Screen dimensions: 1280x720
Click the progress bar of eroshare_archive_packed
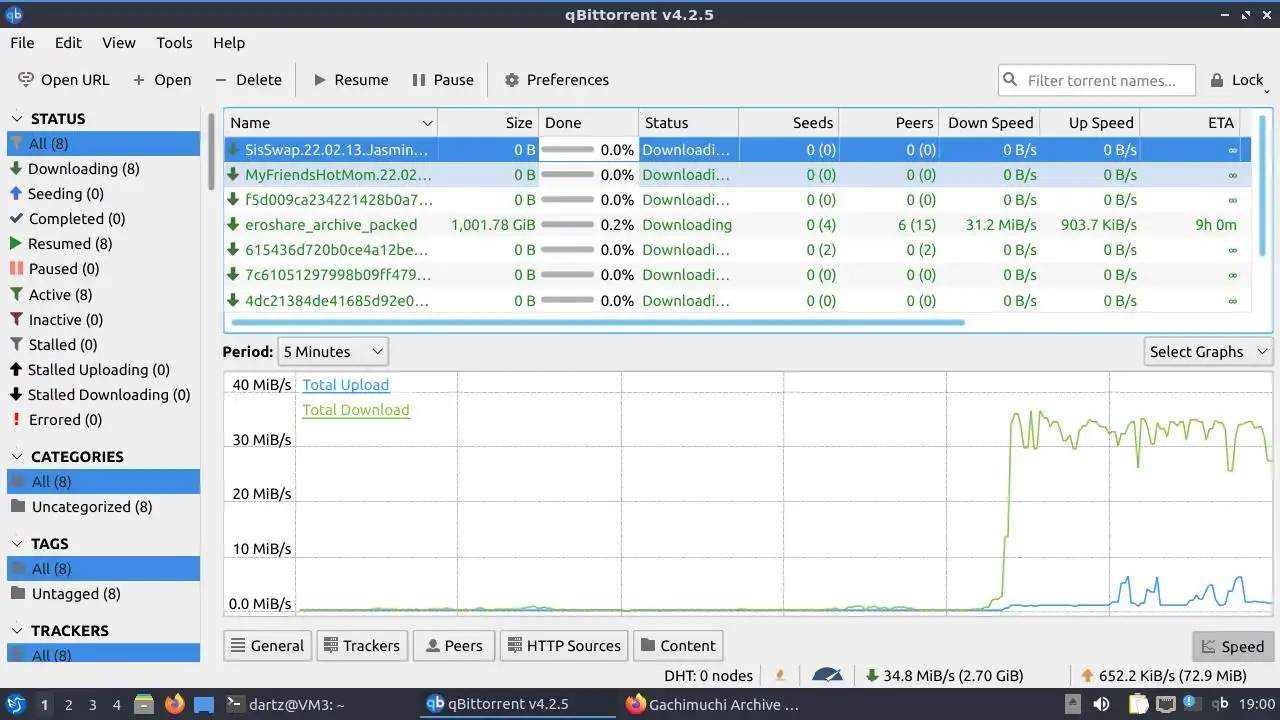click(x=567, y=225)
